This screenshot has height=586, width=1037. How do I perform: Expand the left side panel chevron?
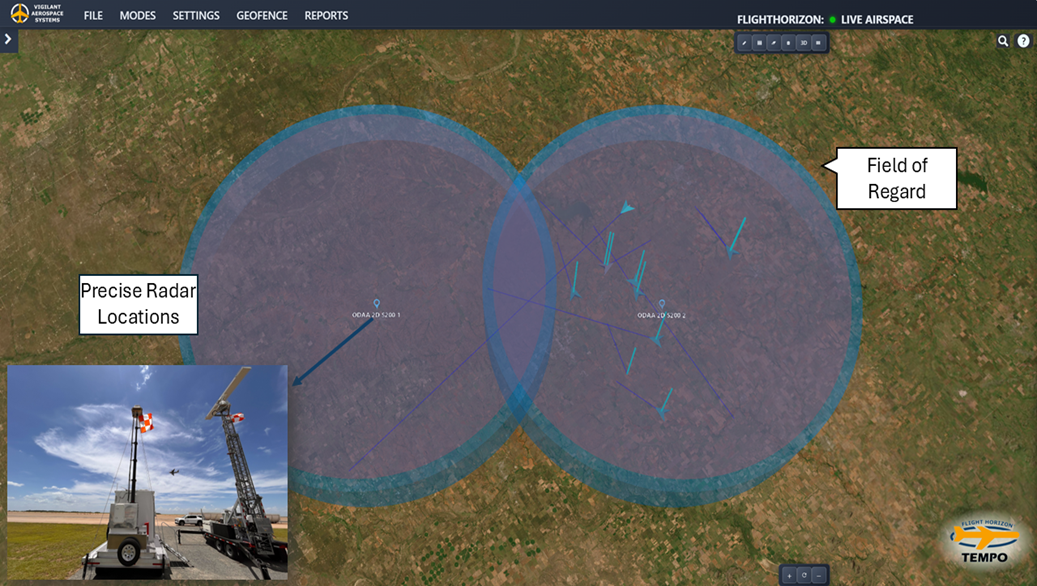click(x=8, y=40)
